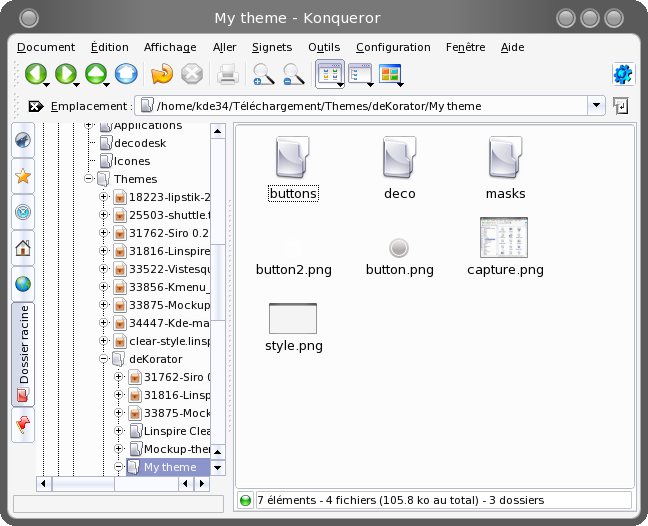The image size is (648, 526).
Task: Open the Amarok wolf sidebar tab
Action: pos(23,140)
